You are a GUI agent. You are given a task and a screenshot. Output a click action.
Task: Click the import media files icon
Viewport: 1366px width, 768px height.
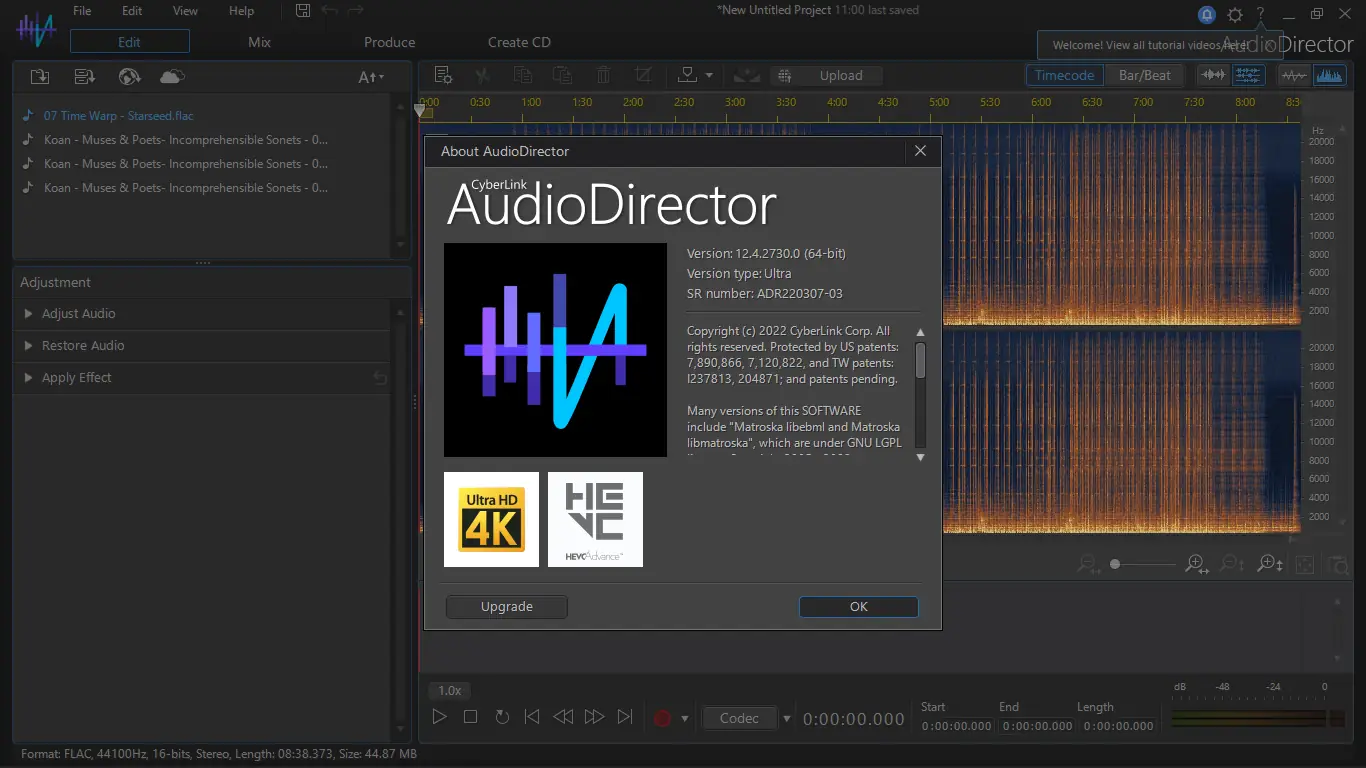coord(39,77)
